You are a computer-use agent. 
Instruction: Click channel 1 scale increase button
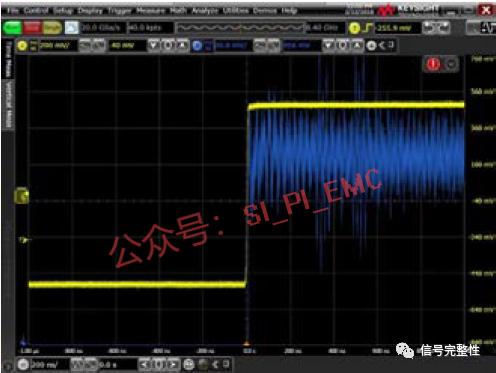(85, 45)
